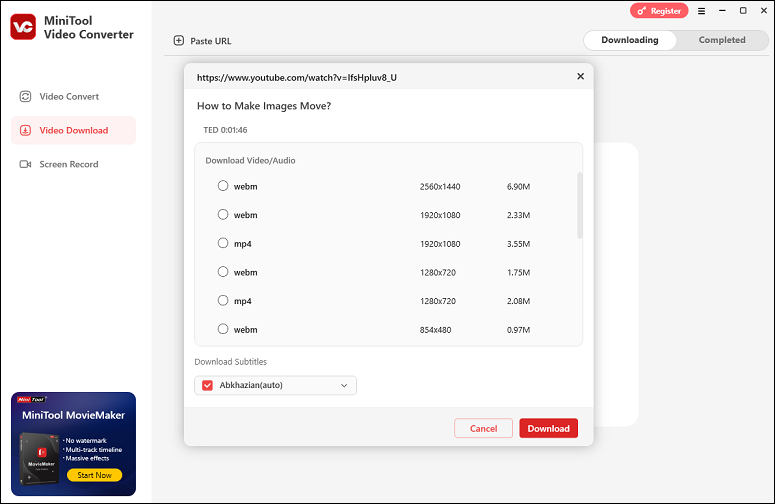Select webm 1920x1080 radio button

click(x=223, y=214)
